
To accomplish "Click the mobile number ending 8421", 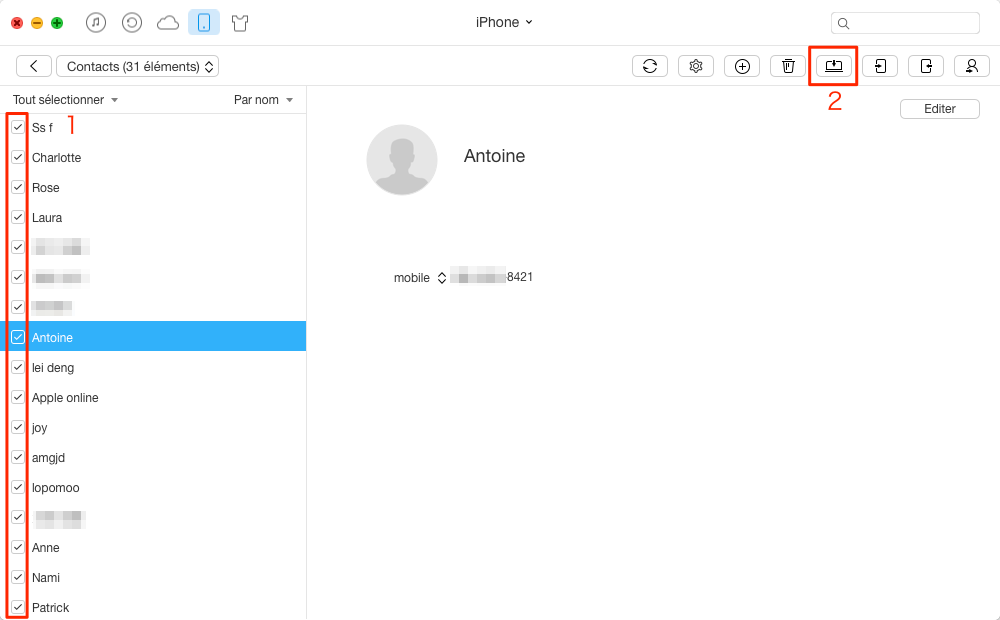I will pos(492,277).
